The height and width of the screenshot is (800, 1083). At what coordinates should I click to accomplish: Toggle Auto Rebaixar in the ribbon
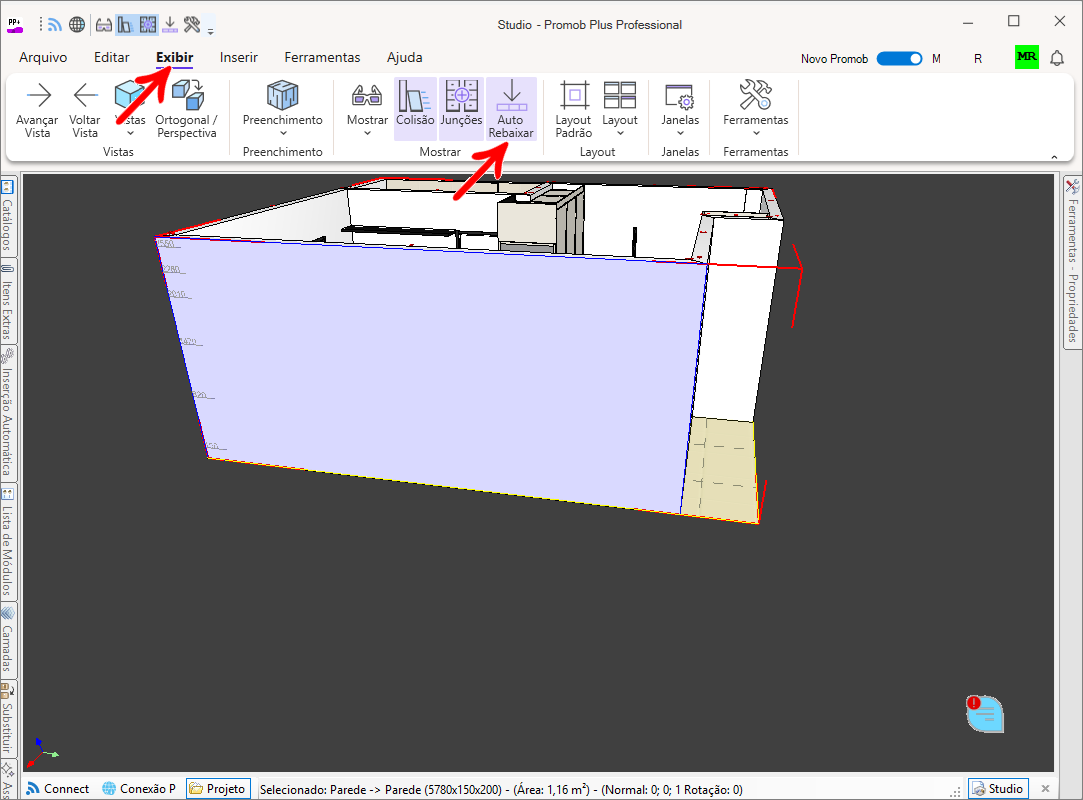pyautogui.click(x=511, y=109)
